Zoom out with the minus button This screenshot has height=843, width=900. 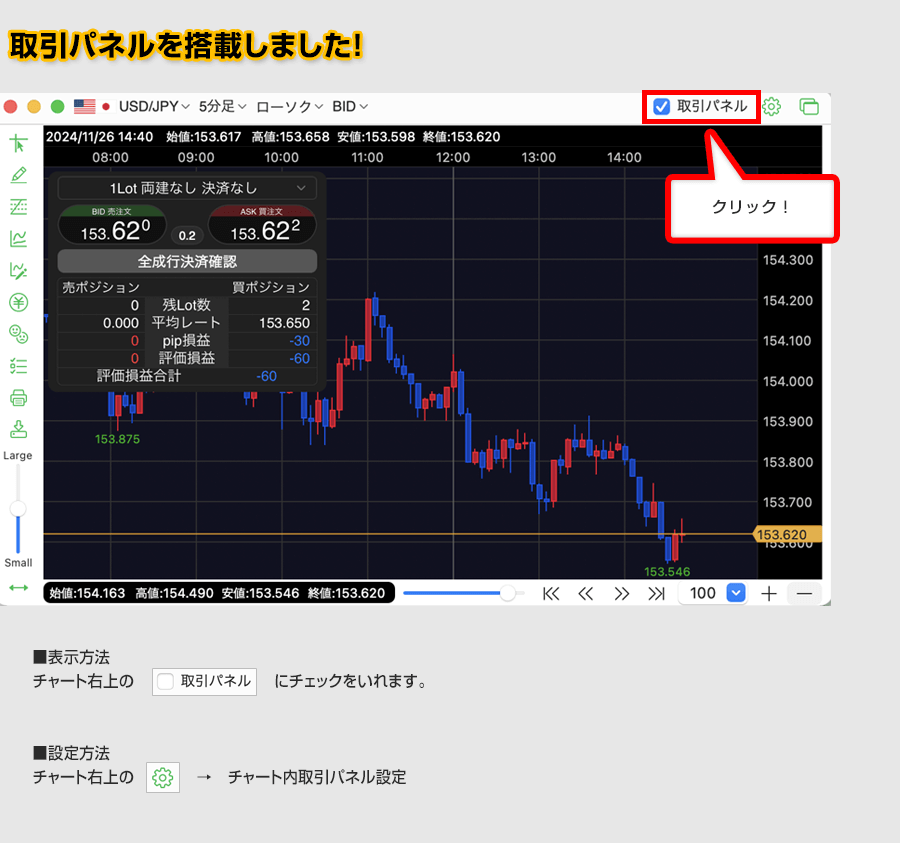point(804,593)
